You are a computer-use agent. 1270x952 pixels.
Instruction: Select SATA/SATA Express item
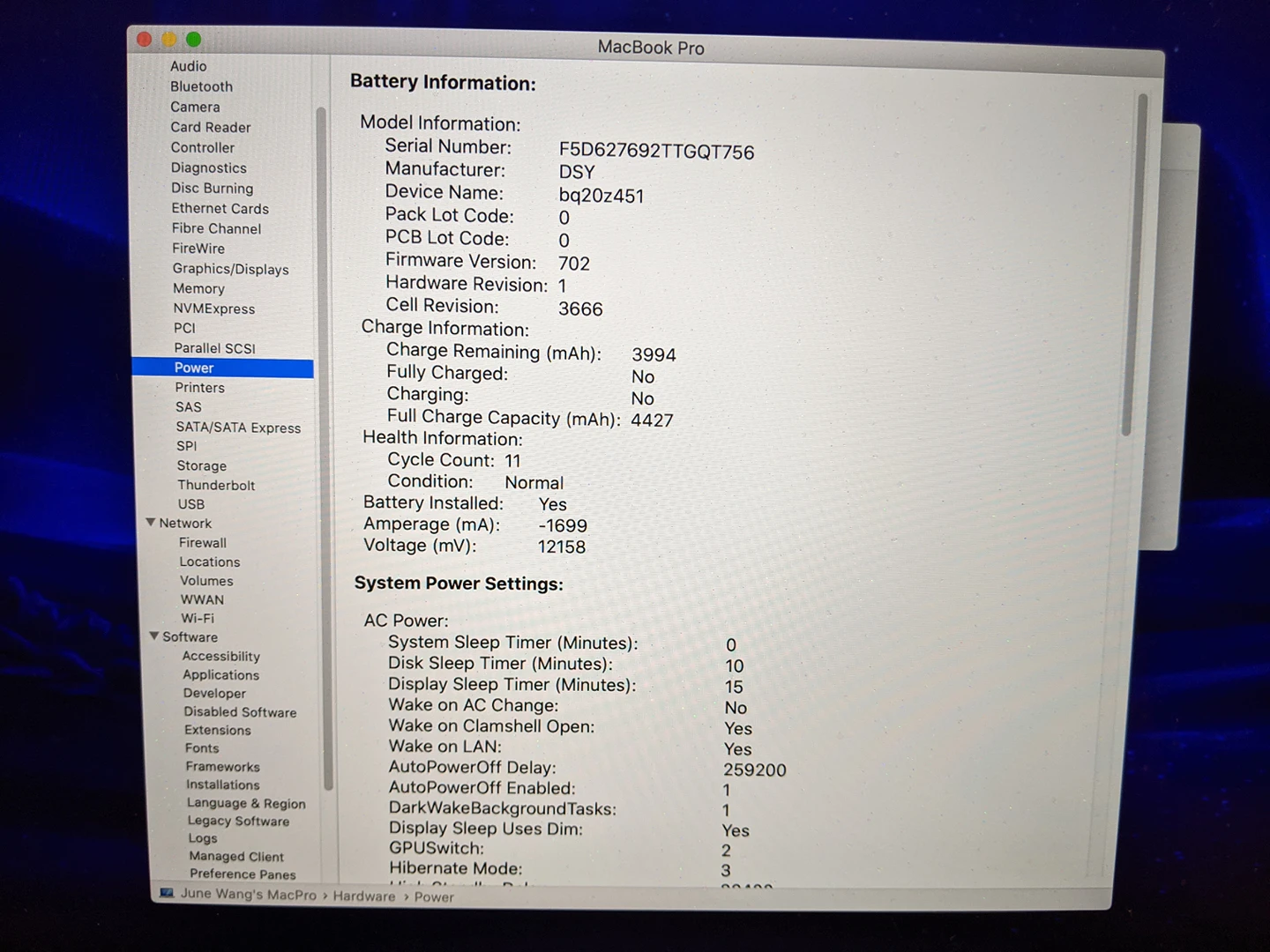[x=238, y=428]
